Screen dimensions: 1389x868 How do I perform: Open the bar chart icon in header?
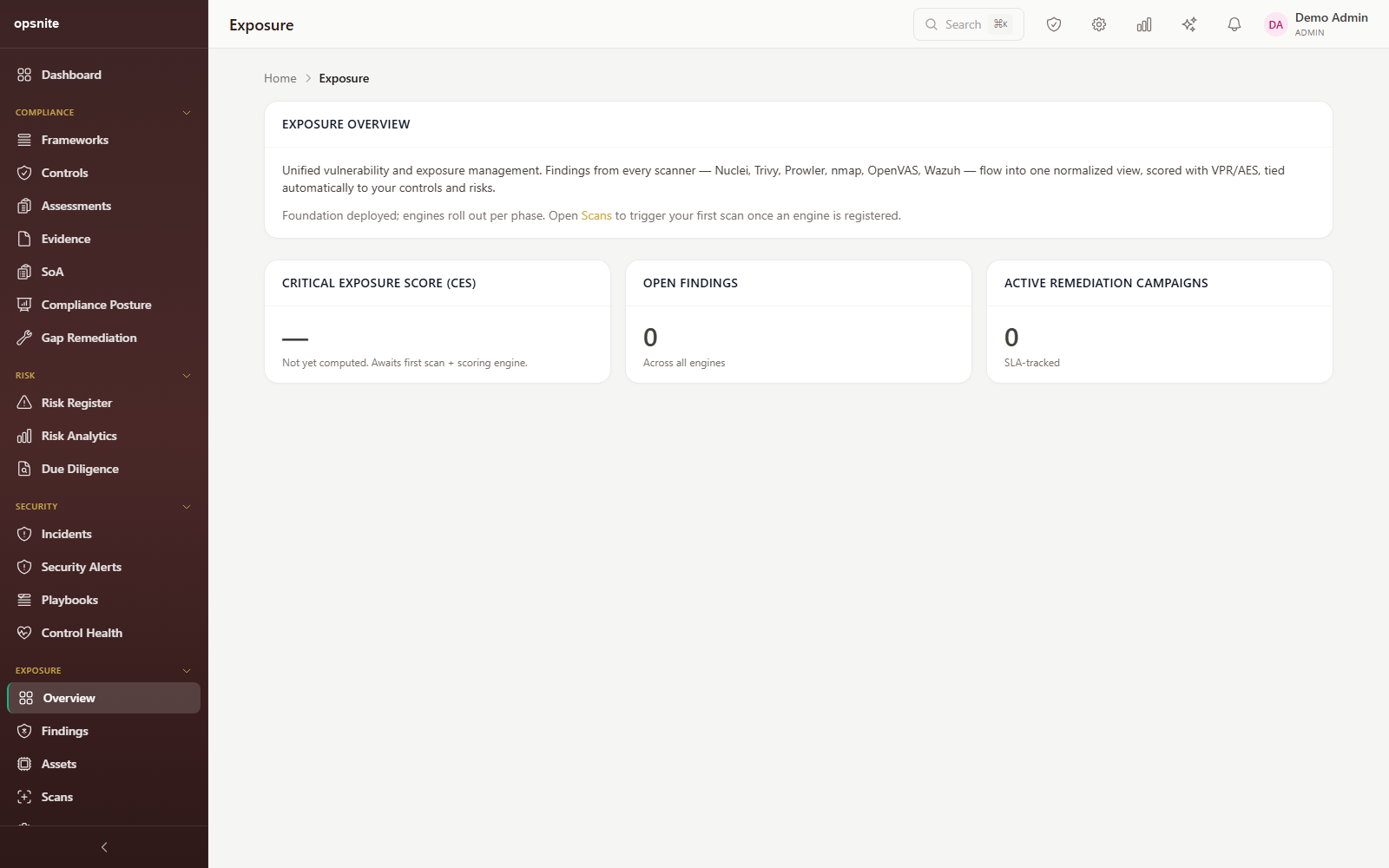[1144, 24]
